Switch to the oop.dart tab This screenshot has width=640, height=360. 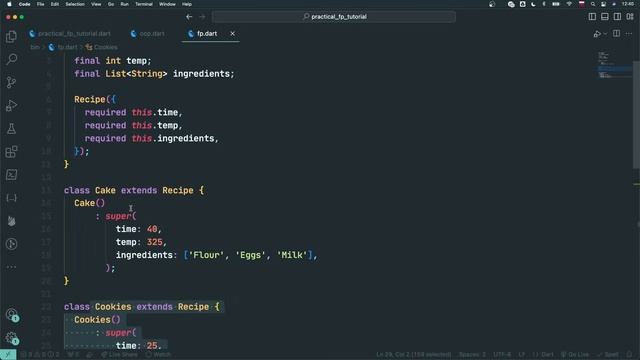tap(148, 33)
